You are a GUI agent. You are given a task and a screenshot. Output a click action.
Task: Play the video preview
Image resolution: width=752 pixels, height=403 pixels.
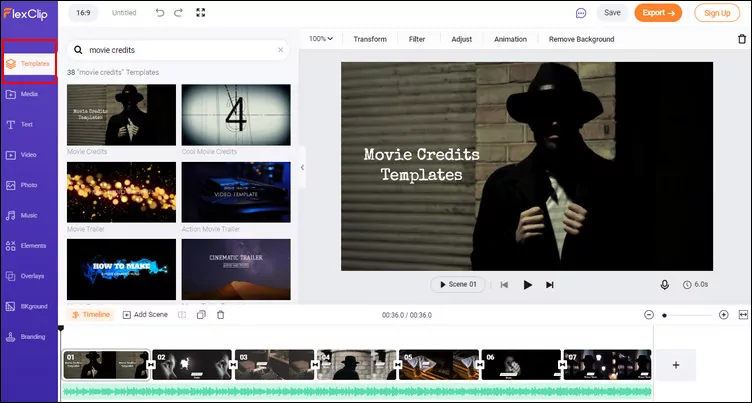pyautogui.click(x=528, y=285)
